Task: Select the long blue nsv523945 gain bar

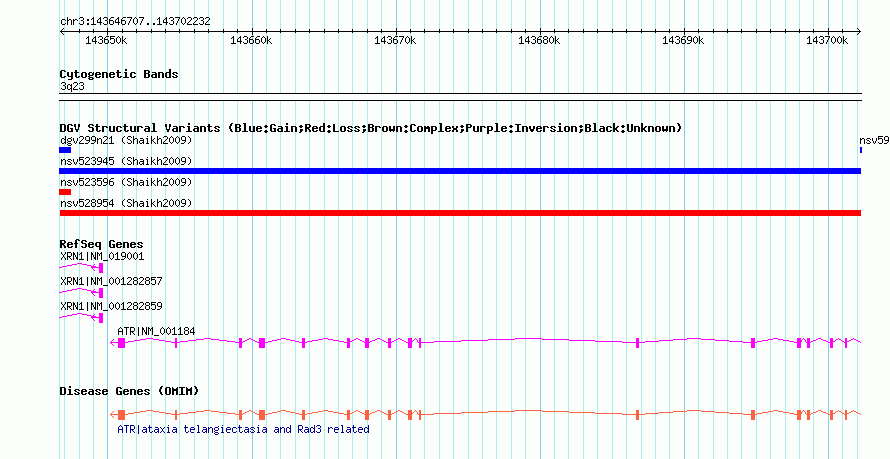Action: pyautogui.click(x=460, y=171)
